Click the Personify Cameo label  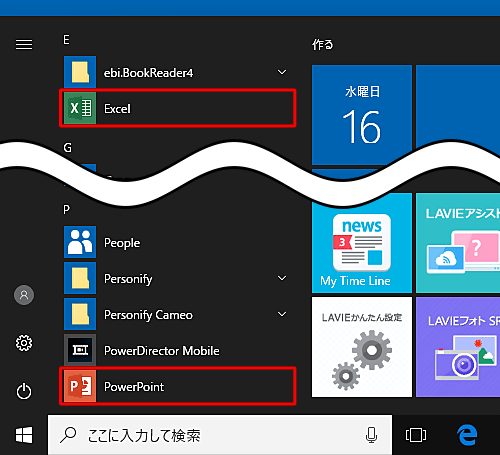[148, 315]
